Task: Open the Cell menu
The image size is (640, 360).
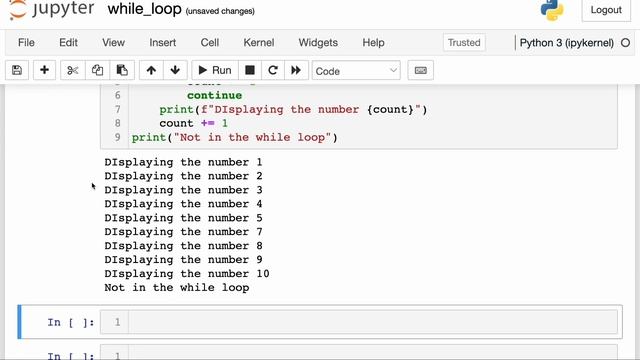Action: click(x=210, y=42)
